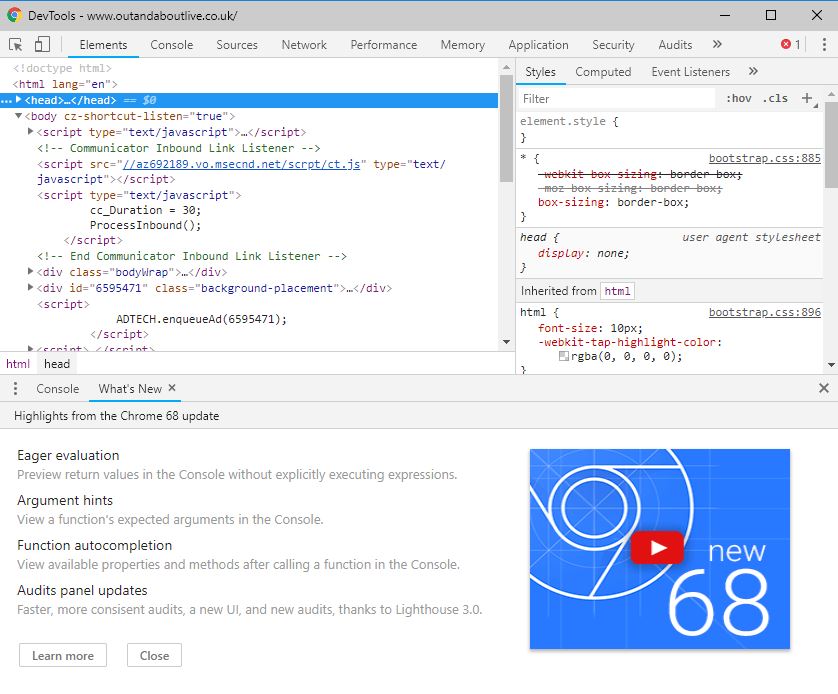
Task: Activate the inspect element picker icon
Action: pos(15,44)
